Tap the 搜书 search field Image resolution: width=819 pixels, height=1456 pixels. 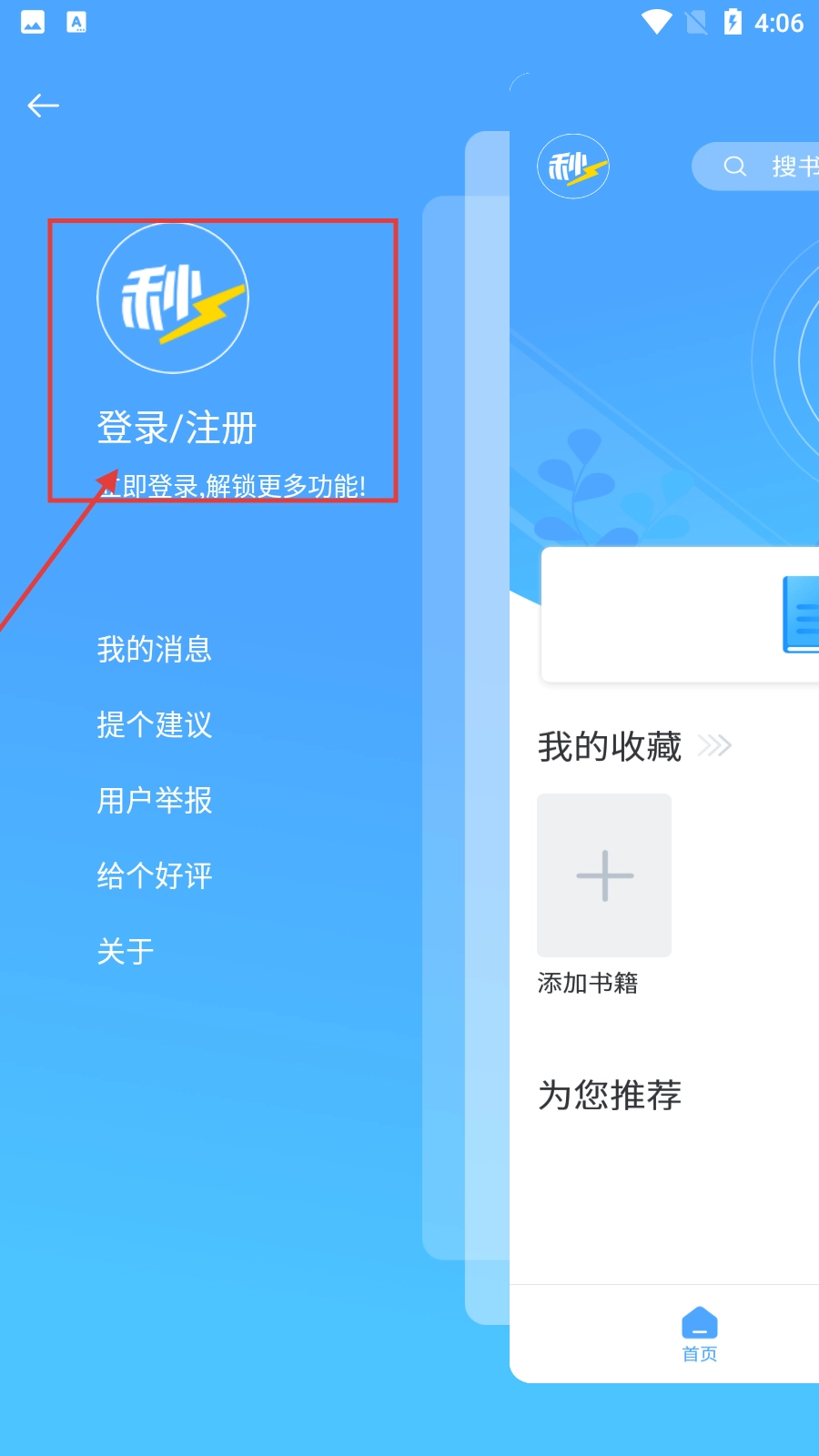[x=755, y=167]
